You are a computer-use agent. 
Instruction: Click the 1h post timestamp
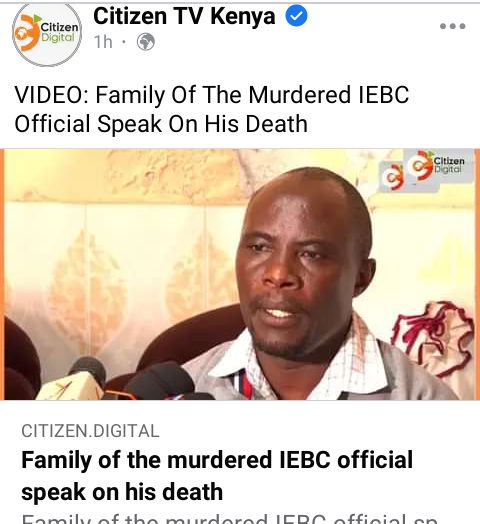103,42
